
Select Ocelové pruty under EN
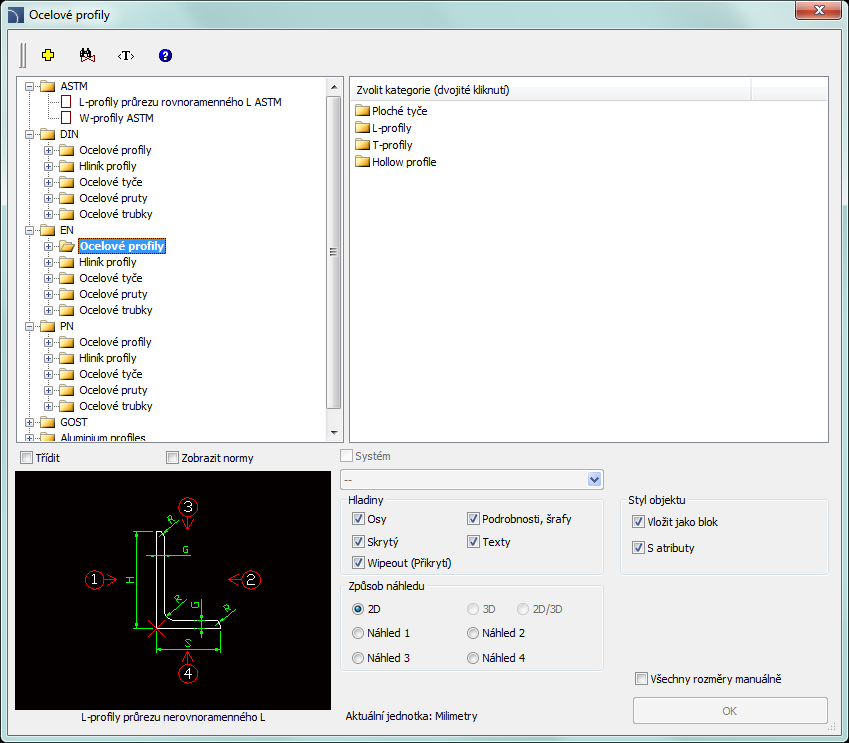click(113, 294)
